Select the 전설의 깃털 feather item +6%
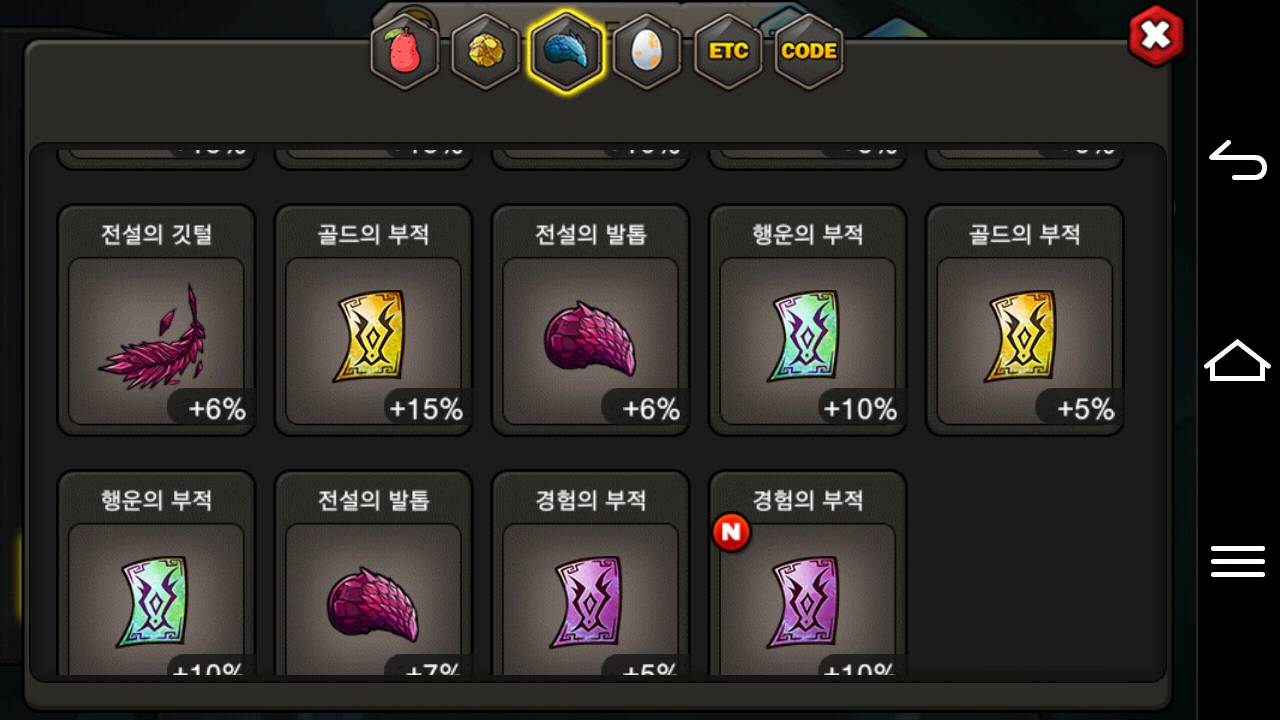Image resolution: width=1280 pixels, height=720 pixels. [156, 320]
